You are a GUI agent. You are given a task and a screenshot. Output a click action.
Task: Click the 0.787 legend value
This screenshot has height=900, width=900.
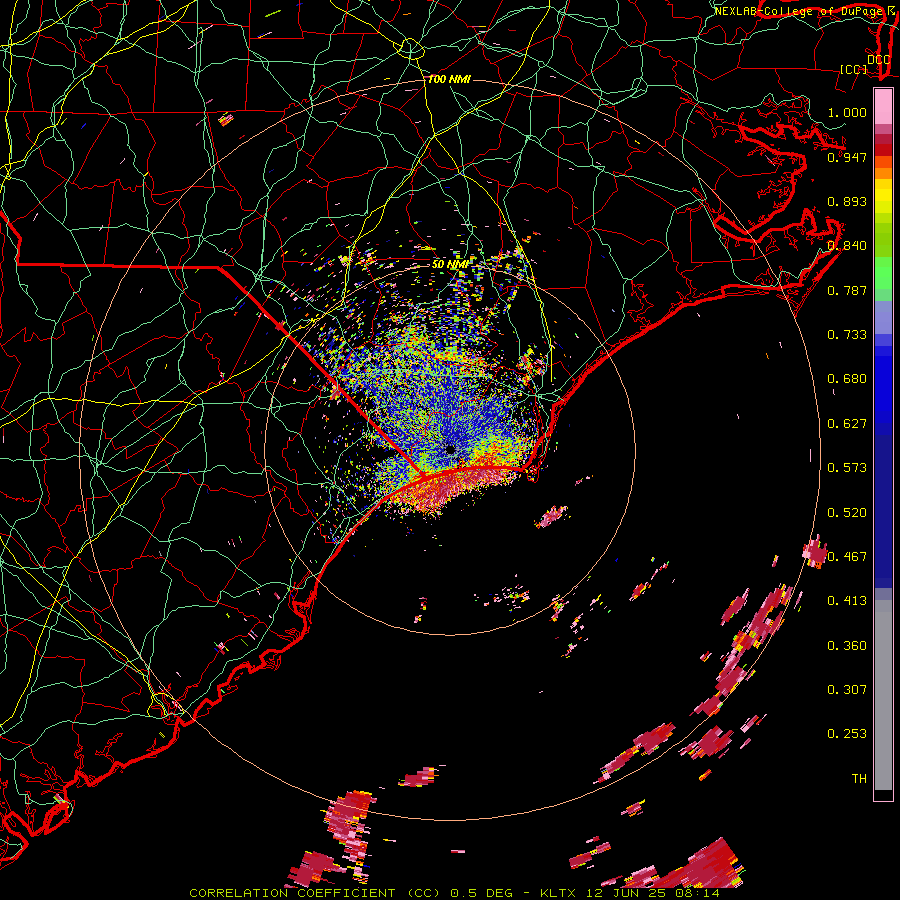[847, 290]
